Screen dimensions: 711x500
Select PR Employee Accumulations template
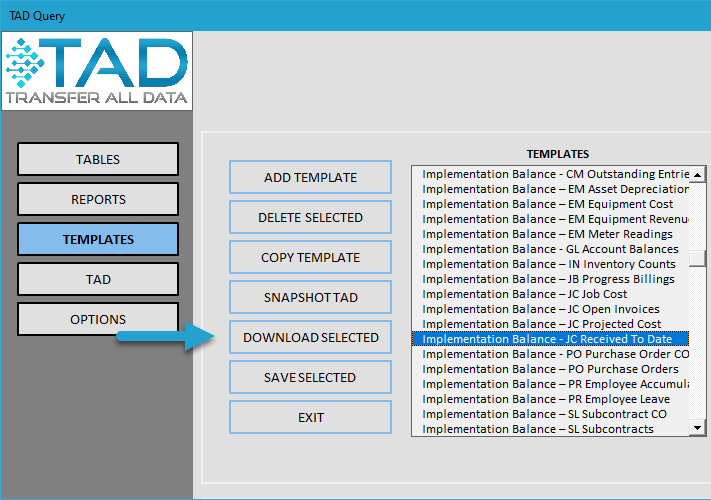coord(550,384)
